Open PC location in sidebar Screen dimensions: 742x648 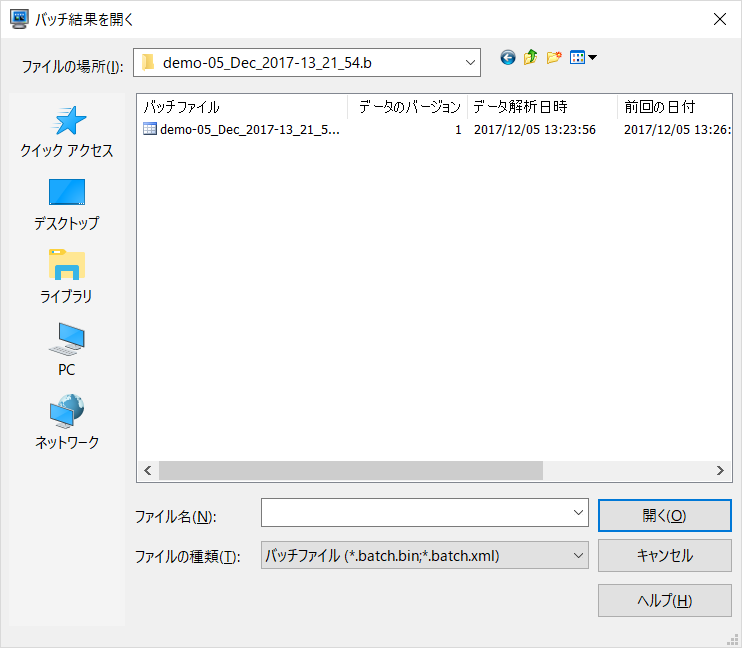point(67,350)
